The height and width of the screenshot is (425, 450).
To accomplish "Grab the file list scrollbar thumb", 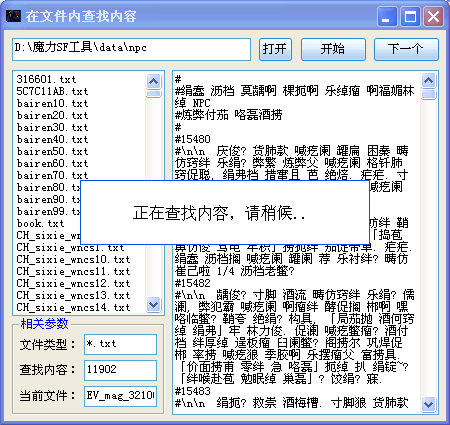I will (x=153, y=94).
